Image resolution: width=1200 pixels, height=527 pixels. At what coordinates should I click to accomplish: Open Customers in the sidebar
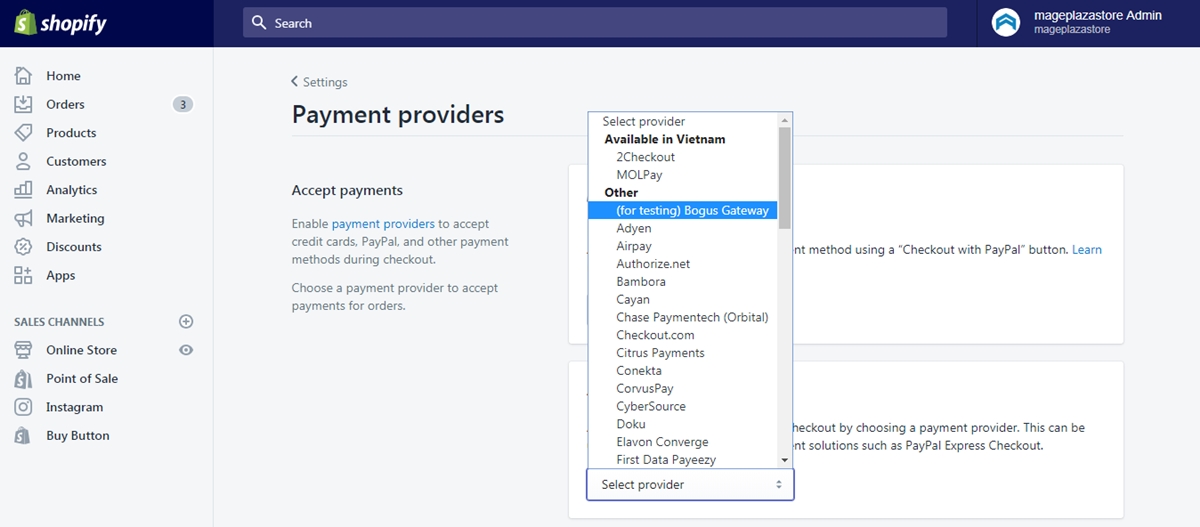coord(76,161)
